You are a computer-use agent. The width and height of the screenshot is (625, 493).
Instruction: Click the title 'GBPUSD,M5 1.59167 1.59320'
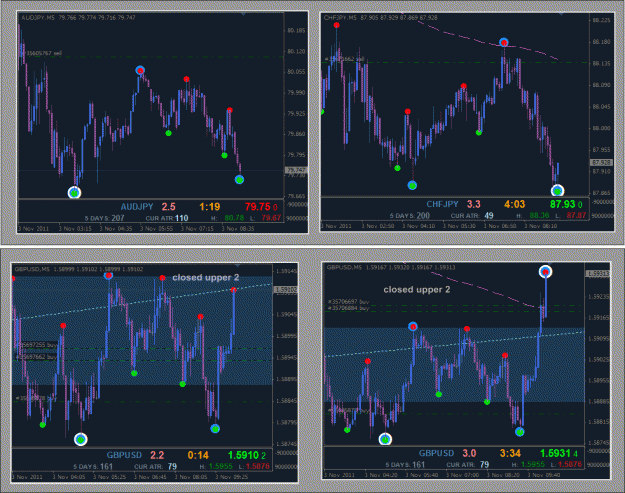pyautogui.click(x=391, y=267)
